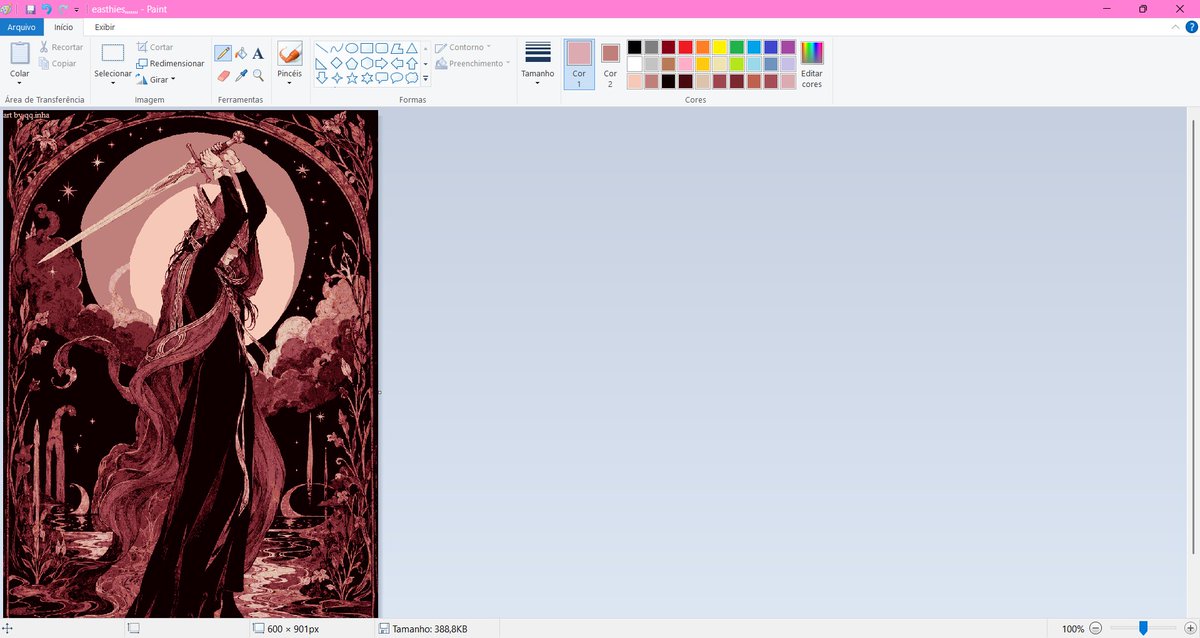The image size is (1200, 638).
Task: Choose the Four-point star shape
Action: 337,78
